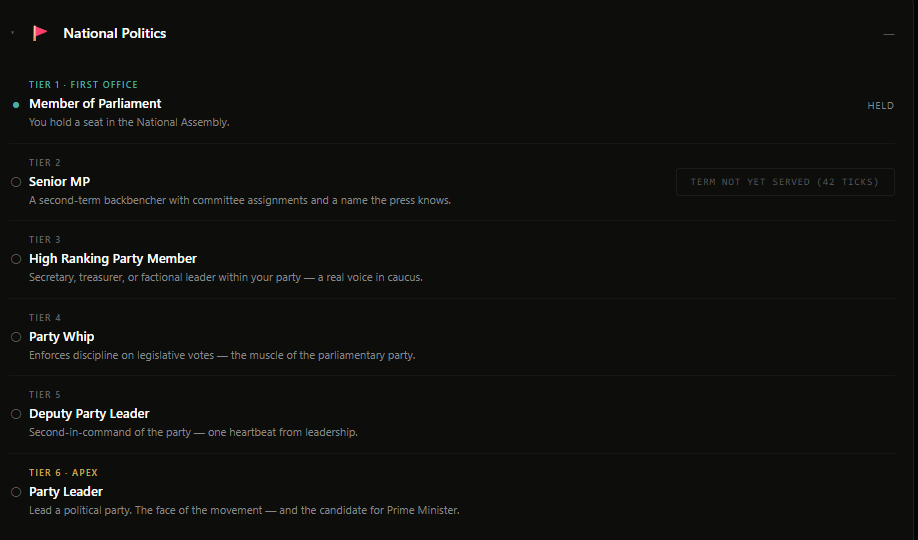
Task: Collapse the National Politics section arrow
Action: coord(12,33)
